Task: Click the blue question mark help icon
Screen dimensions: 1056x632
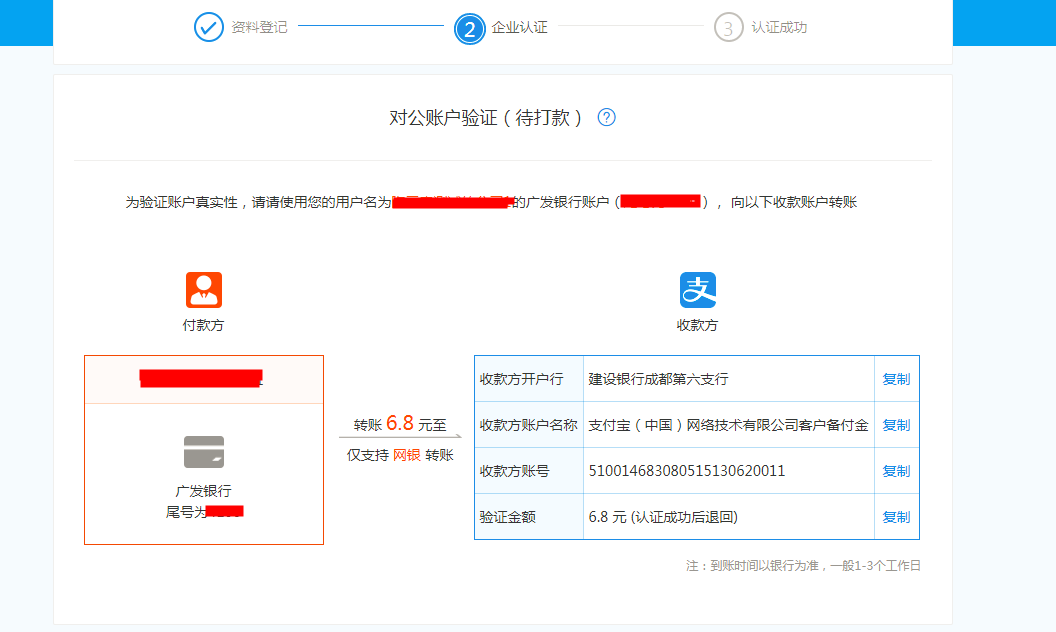Action: [x=606, y=117]
